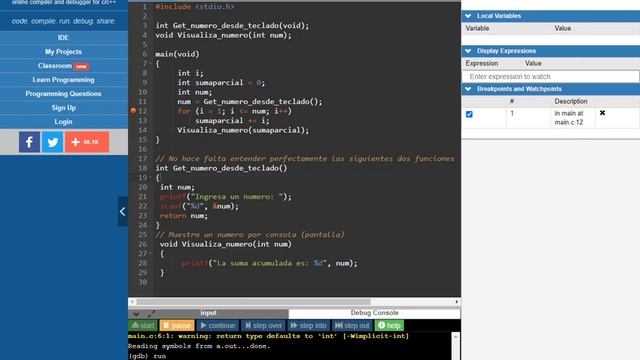Open debugger help button
The image size is (640, 360).
pyautogui.click(x=389, y=325)
